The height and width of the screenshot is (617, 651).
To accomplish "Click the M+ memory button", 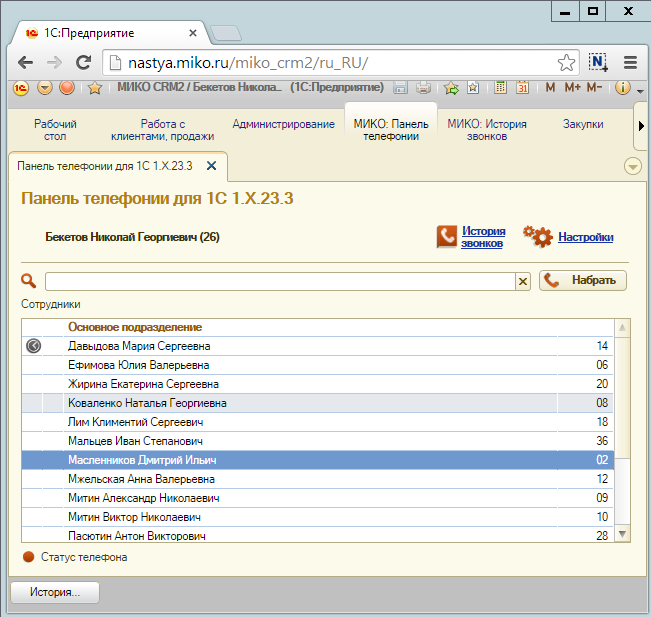I will [x=572, y=88].
